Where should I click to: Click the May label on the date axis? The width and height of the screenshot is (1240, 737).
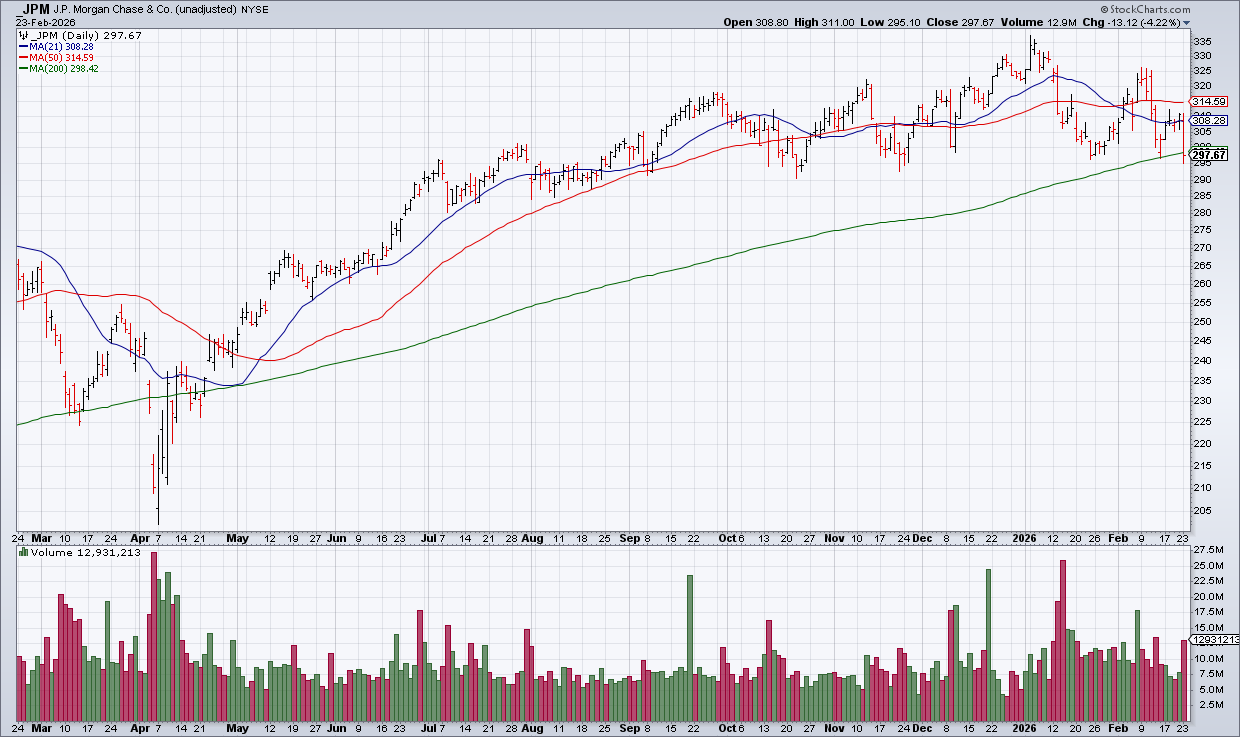tap(238, 537)
